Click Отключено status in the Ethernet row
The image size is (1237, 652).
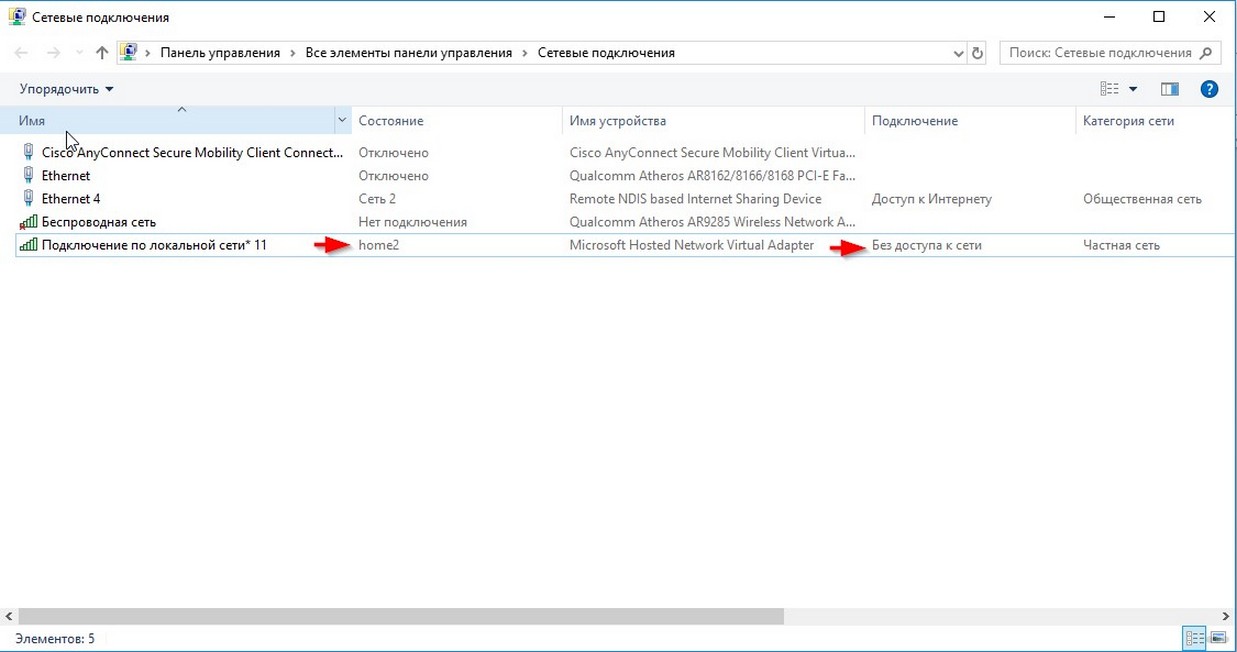(x=393, y=176)
